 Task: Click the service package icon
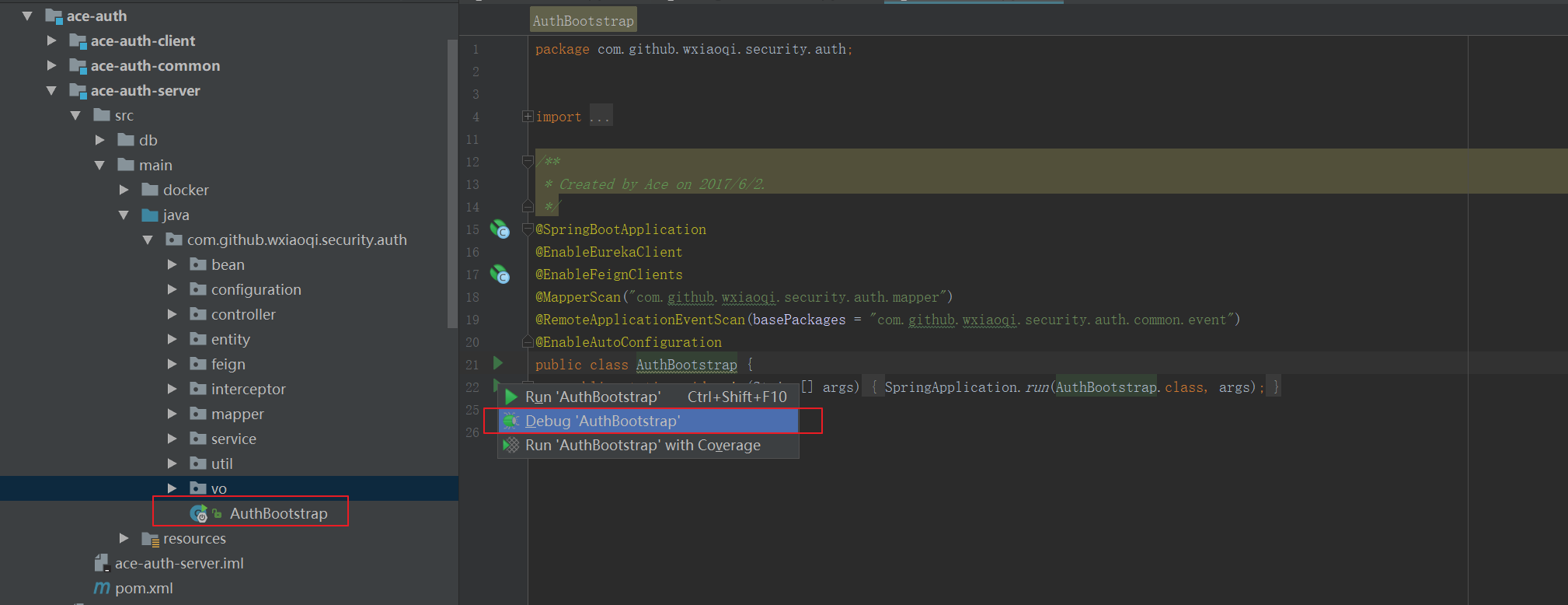tap(197, 439)
